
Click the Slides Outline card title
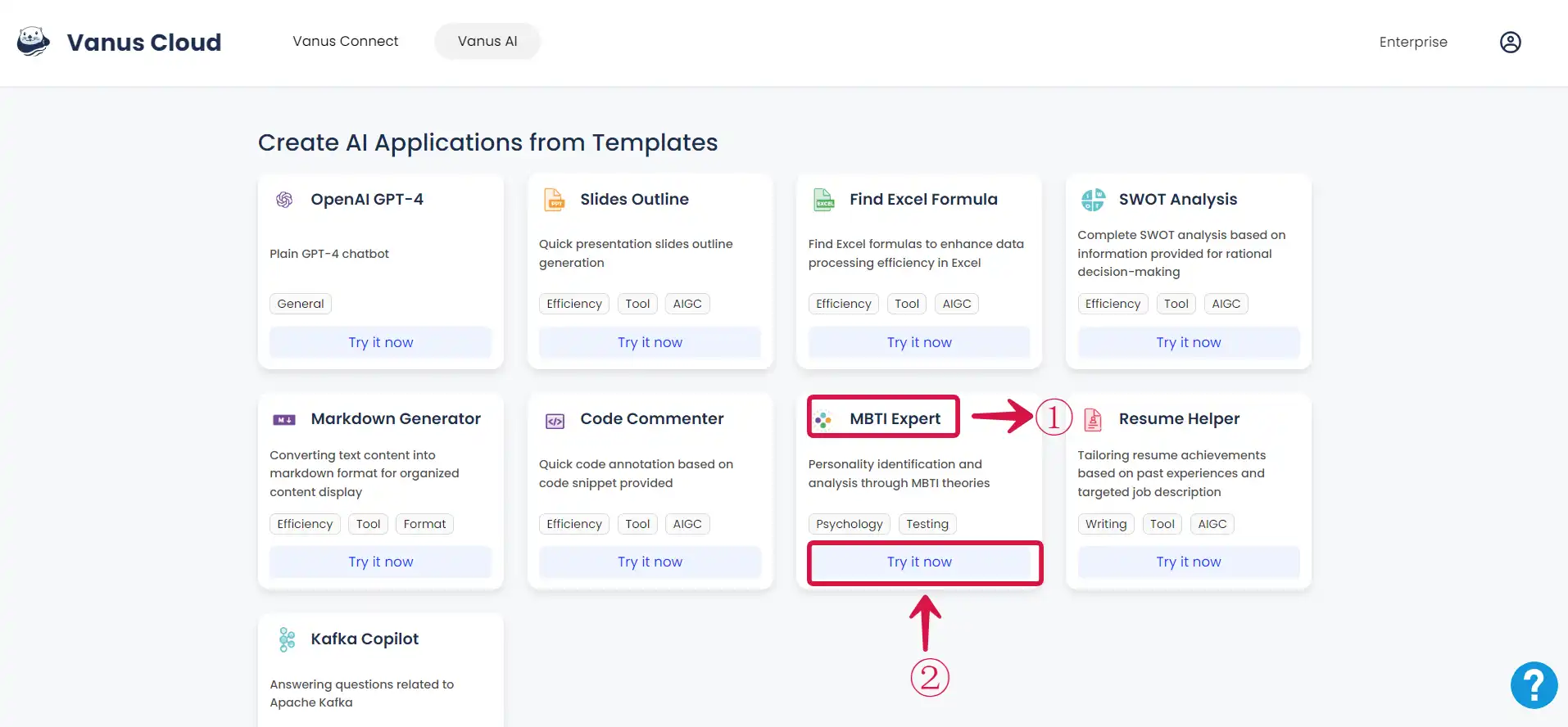(x=634, y=199)
